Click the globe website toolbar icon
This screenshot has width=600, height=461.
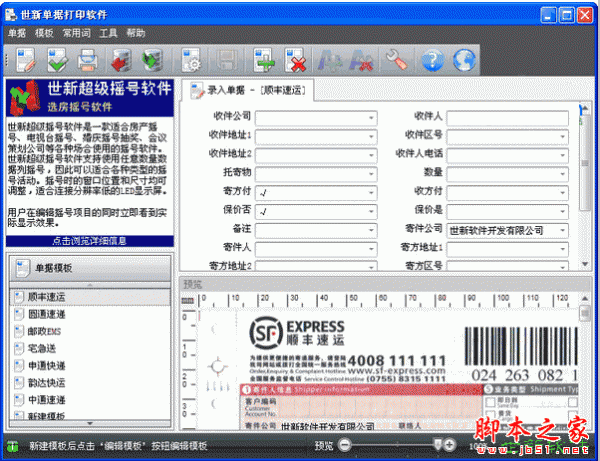pyautogui.click(x=464, y=60)
